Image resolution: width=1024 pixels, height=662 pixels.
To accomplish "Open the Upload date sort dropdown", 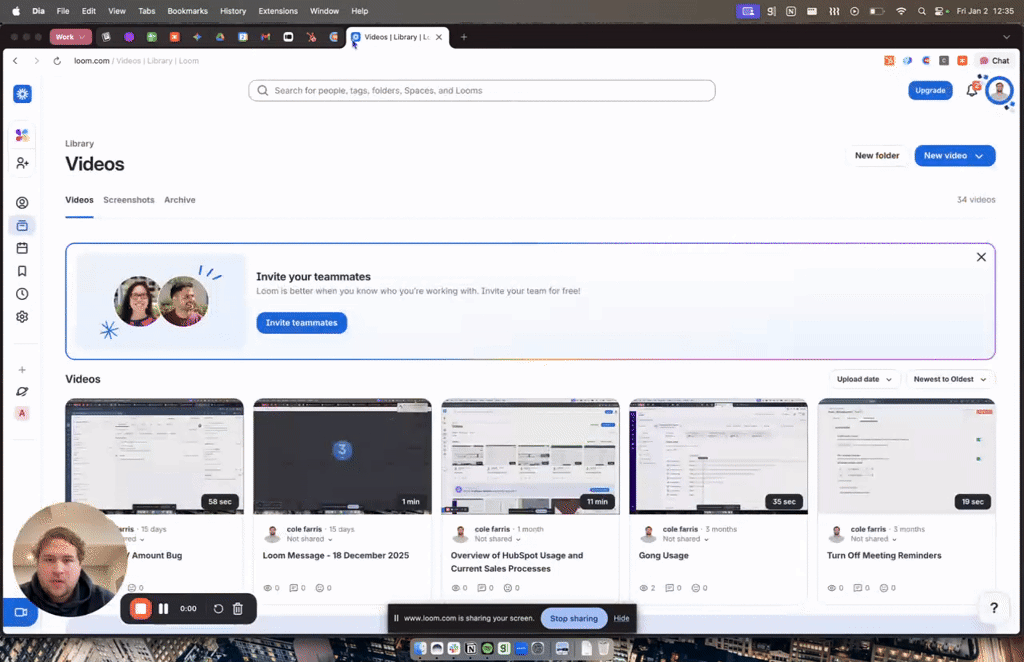I will pos(863,379).
